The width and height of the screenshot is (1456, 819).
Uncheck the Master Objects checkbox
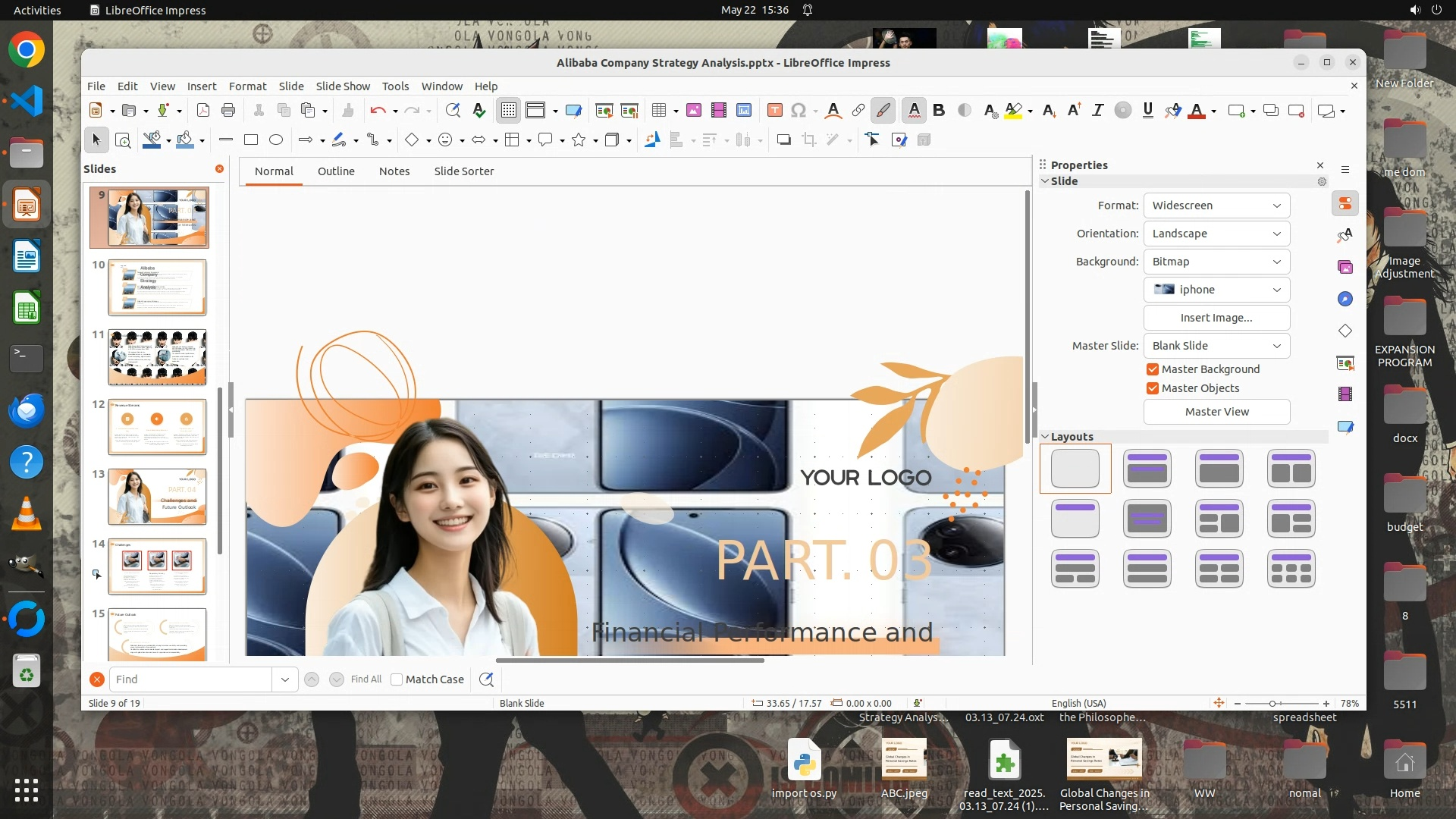click(x=1153, y=388)
